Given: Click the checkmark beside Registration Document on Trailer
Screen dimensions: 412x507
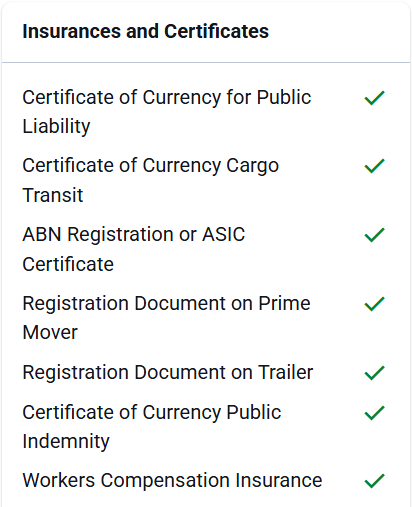Looking at the screenshot, I should (375, 373).
